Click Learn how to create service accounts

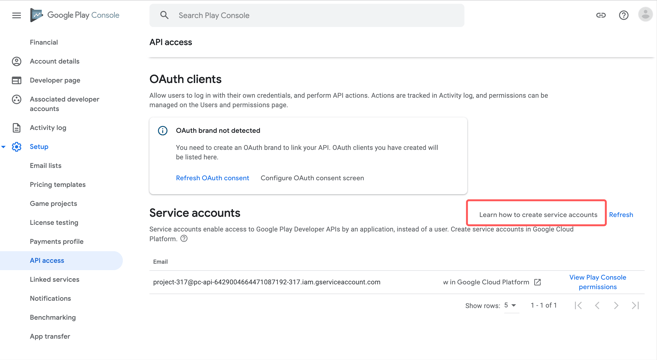coord(538,215)
